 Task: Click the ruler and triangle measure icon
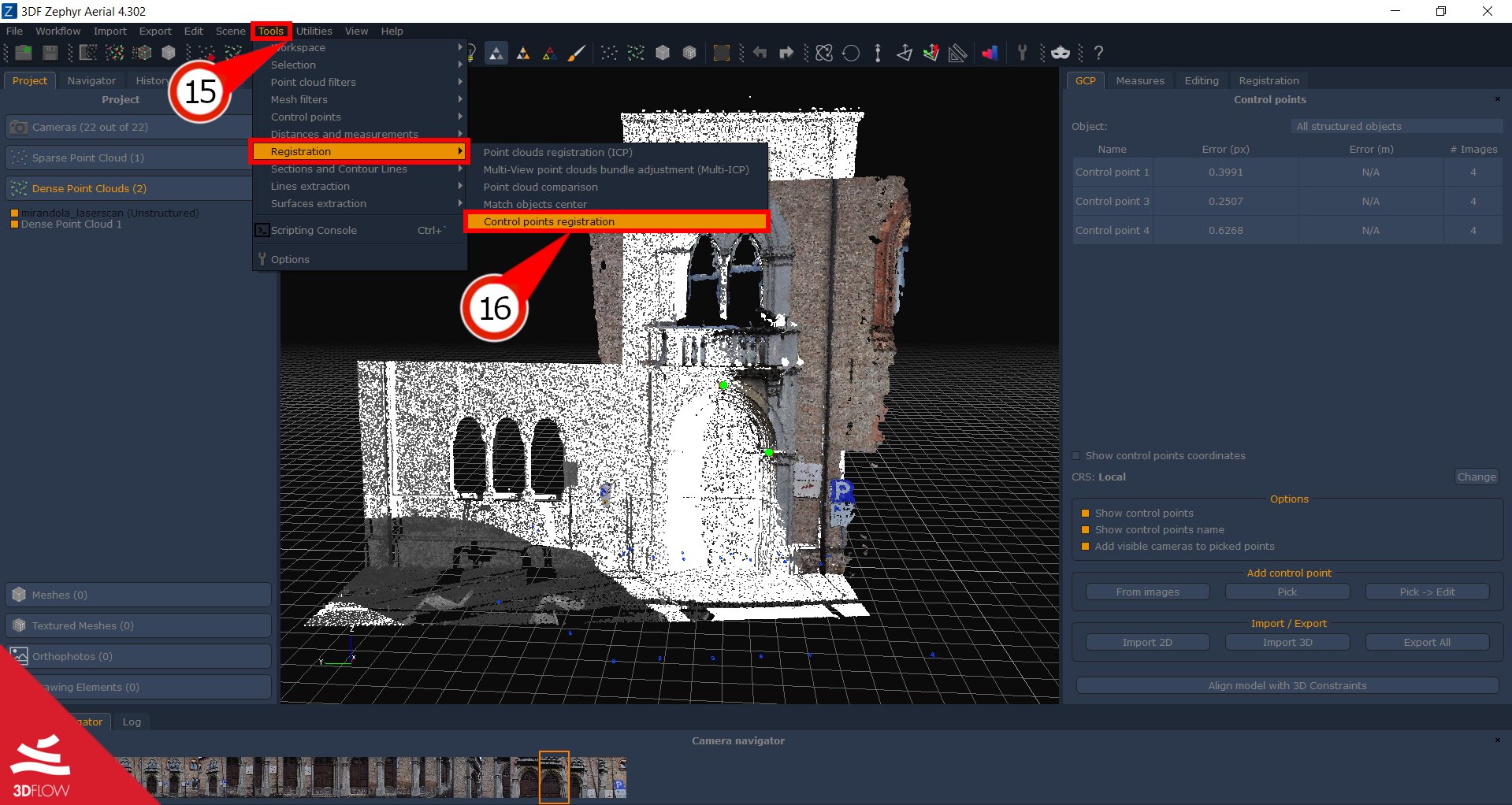(957, 53)
